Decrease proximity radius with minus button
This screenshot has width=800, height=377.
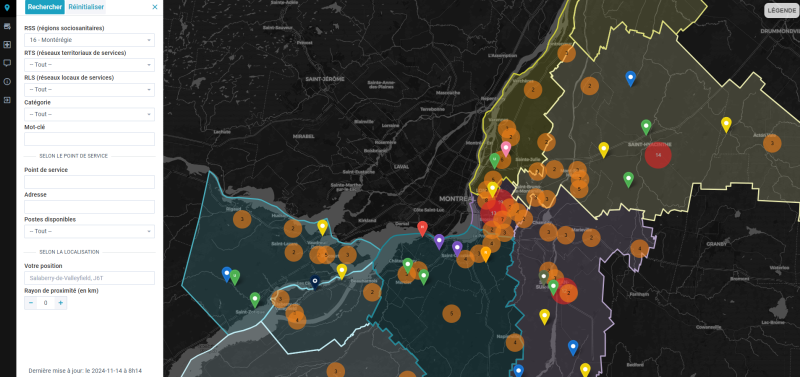click(31, 303)
